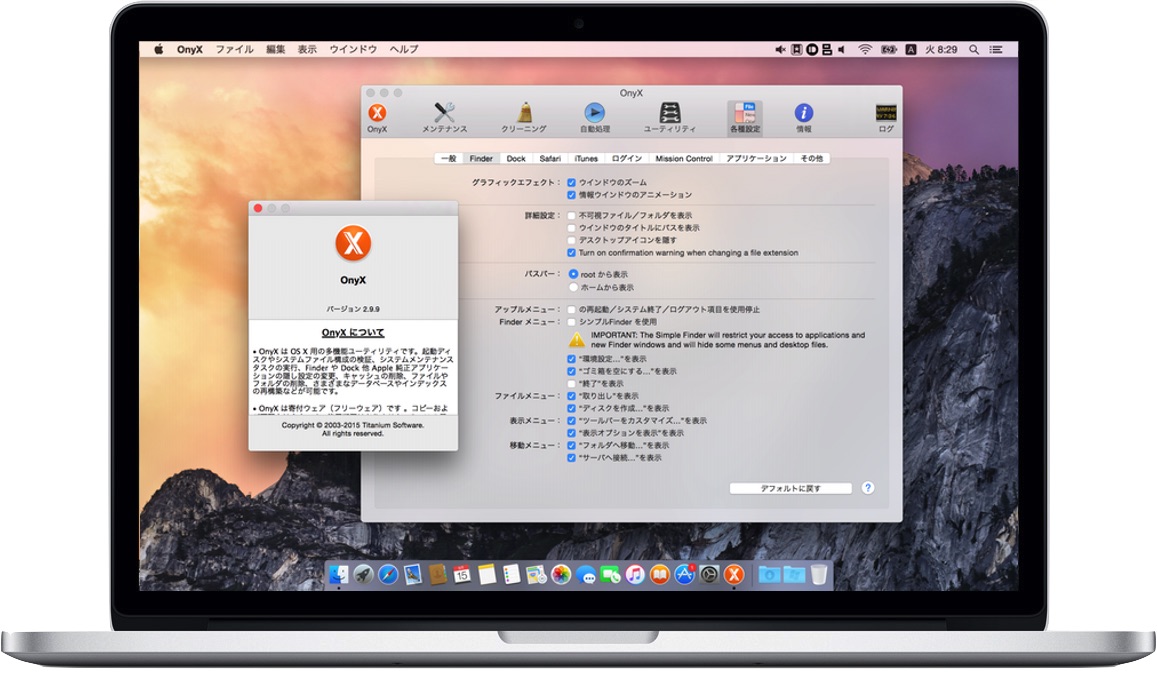Switch to the Dock tab
This screenshot has height=677, width=1157.
click(x=516, y=159)
